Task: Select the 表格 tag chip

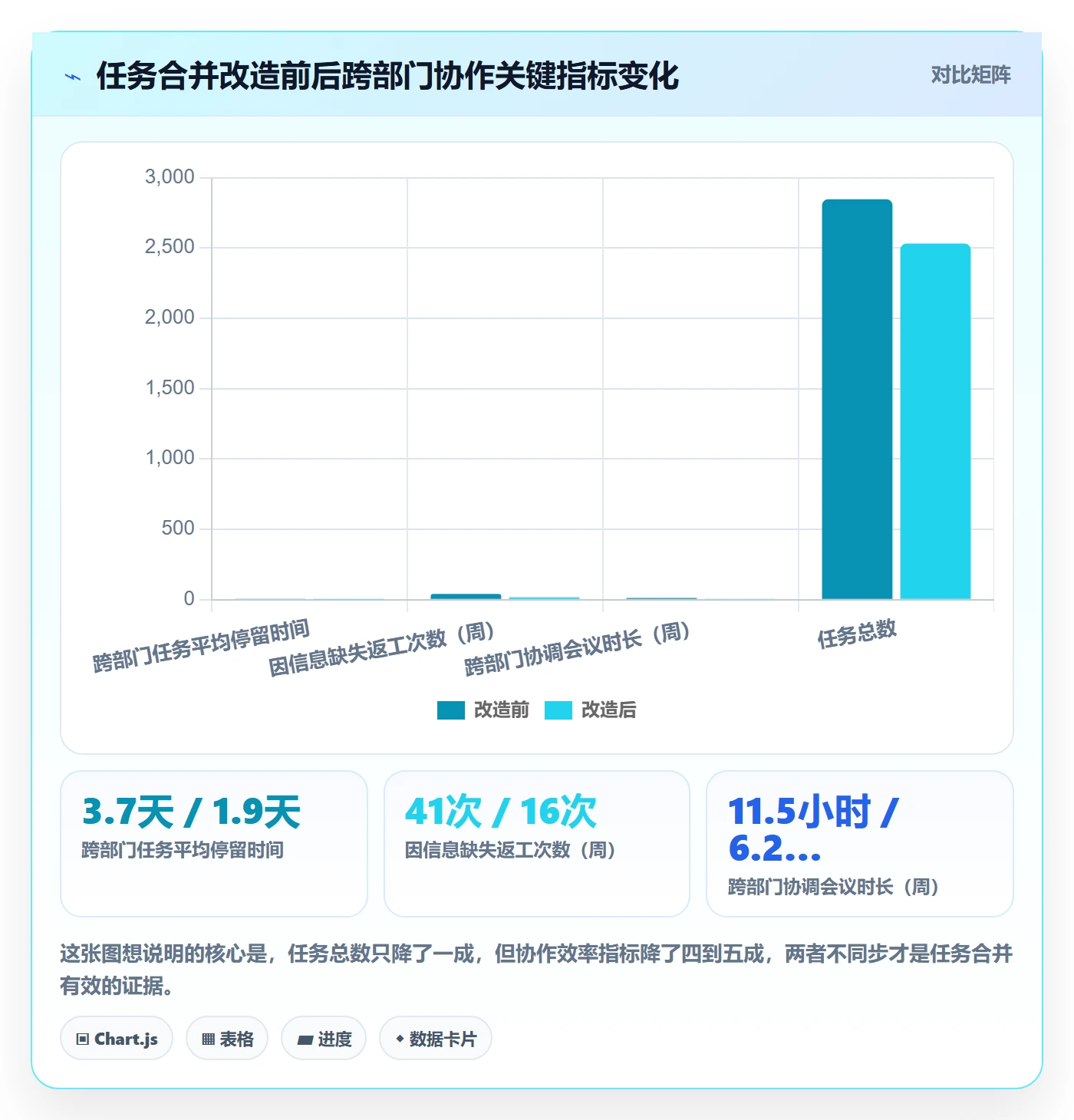Action: click(x=227, y=1039)
